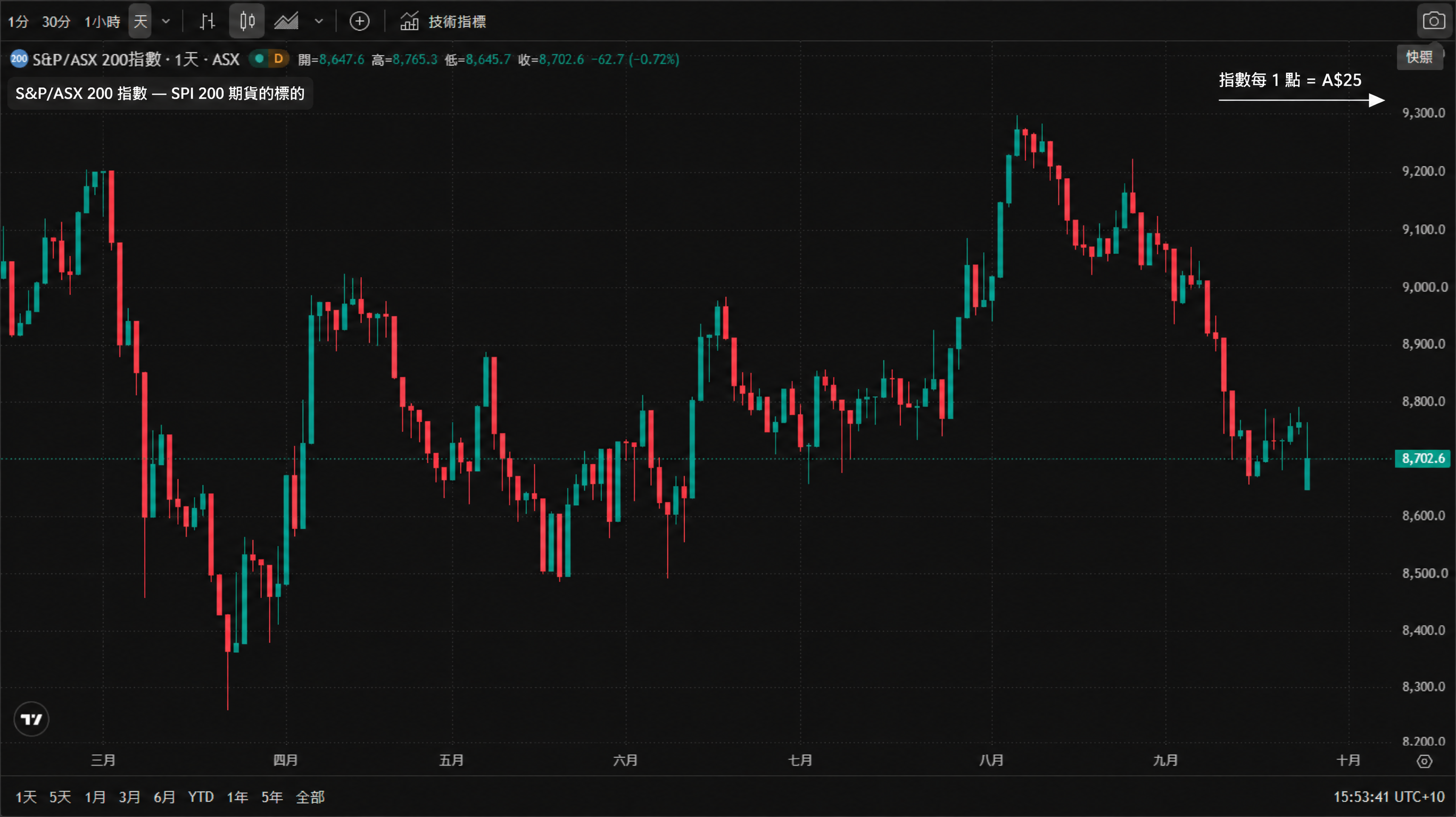Screen dimensions: 1456x817
Task: Select the 6月 range
Action: 164,797
